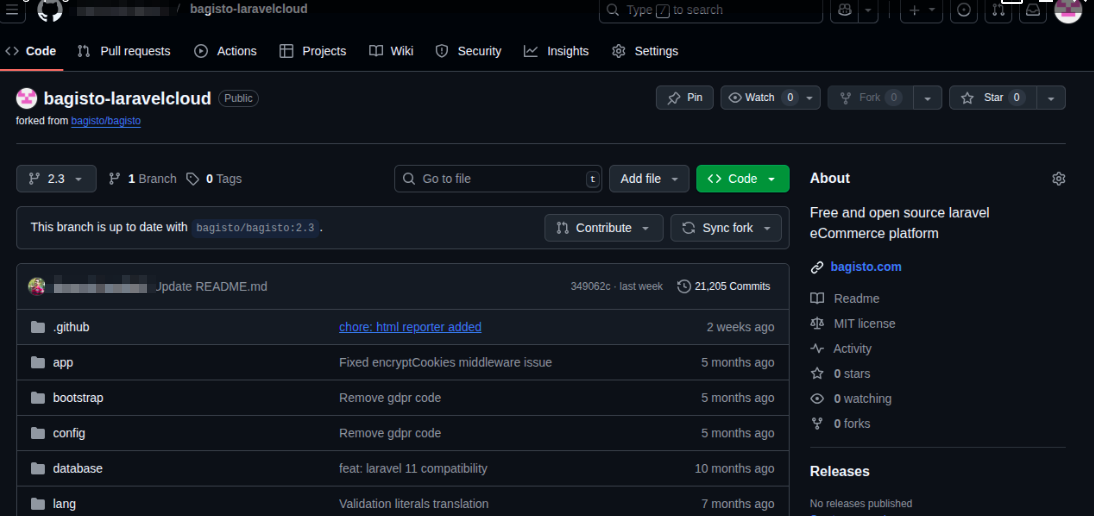
Task: Go to the GitHub logo homepage
Action: coord(50,10)
